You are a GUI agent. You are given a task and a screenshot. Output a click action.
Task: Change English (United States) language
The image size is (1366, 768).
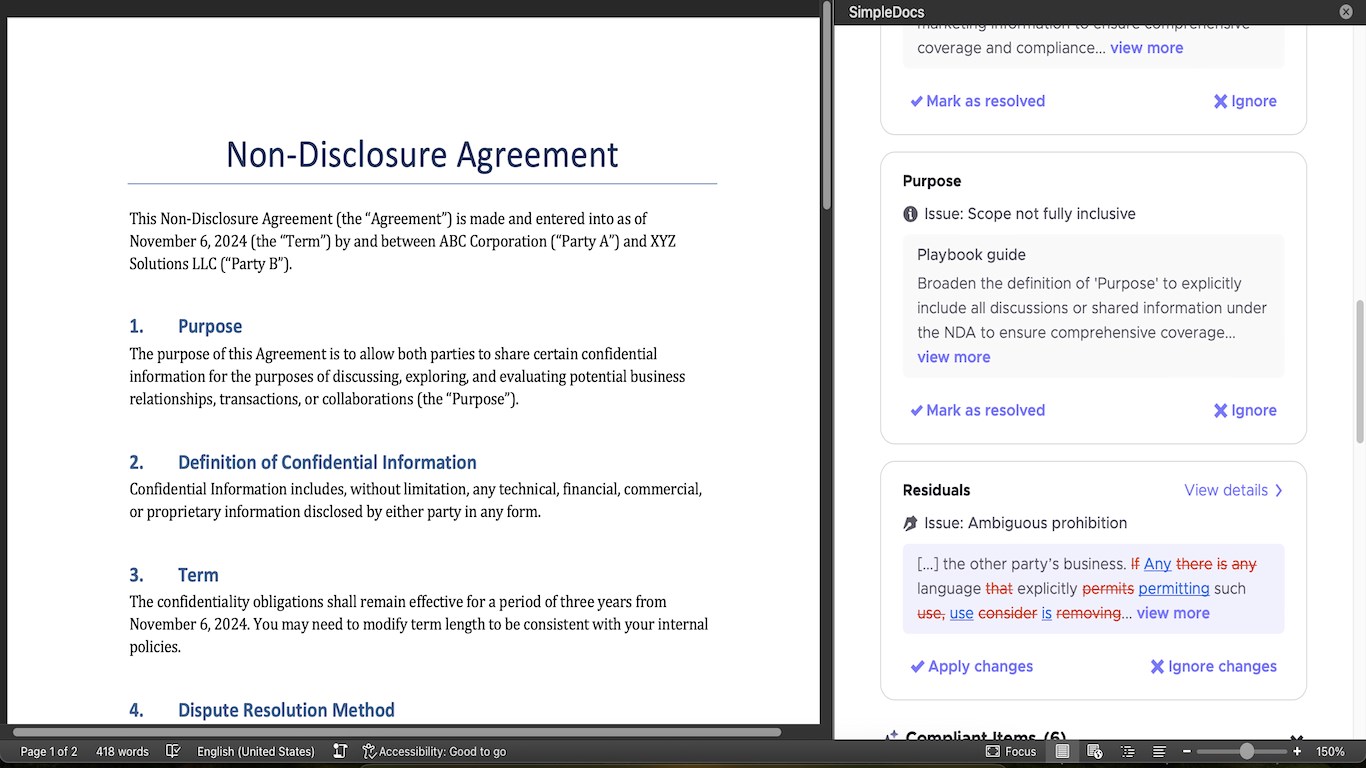point(256,751)
